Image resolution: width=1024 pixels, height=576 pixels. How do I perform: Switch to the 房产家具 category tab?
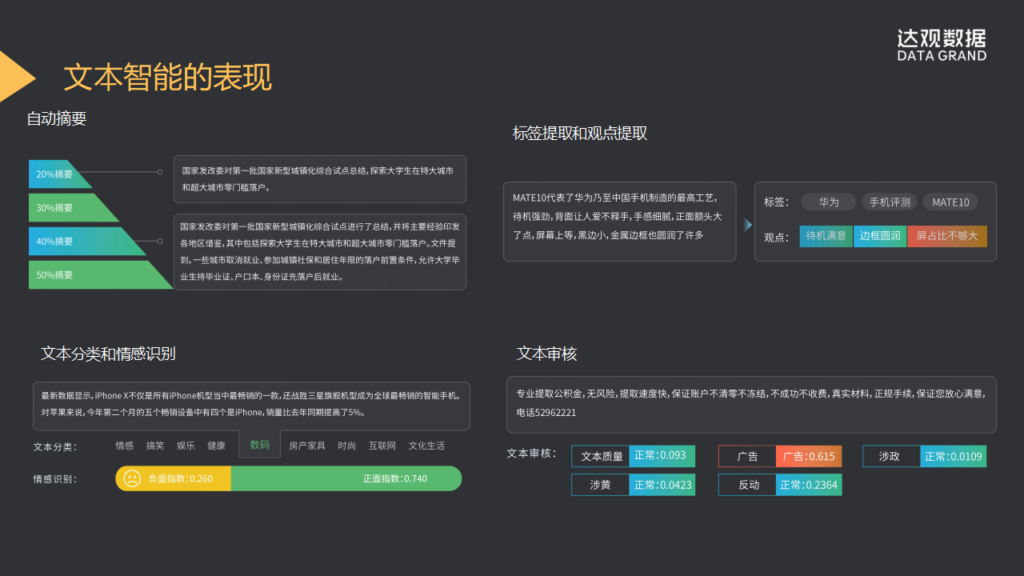tap(307, 446)
